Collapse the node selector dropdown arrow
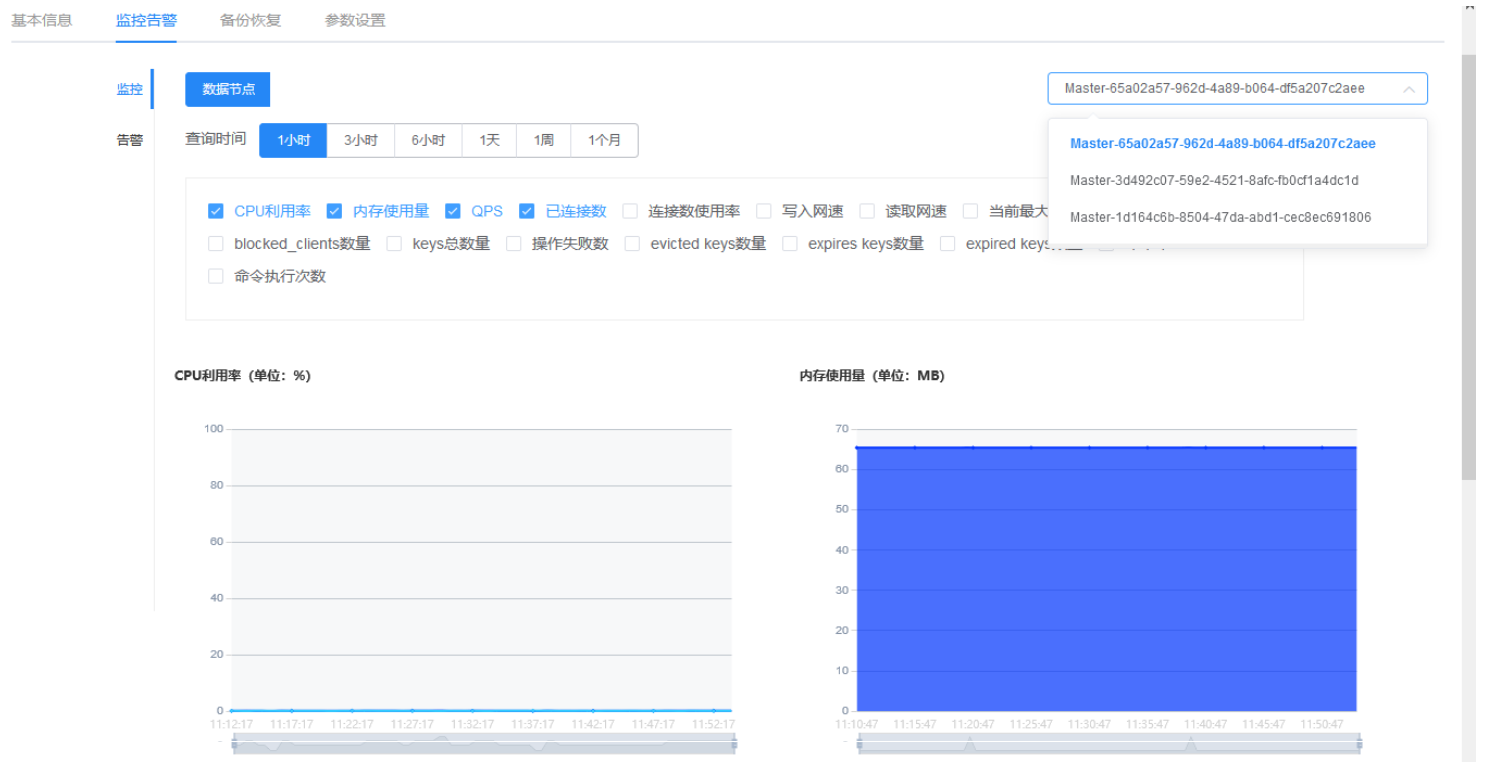Viewport: 1492px width, 772px height. coord(1409,89)
